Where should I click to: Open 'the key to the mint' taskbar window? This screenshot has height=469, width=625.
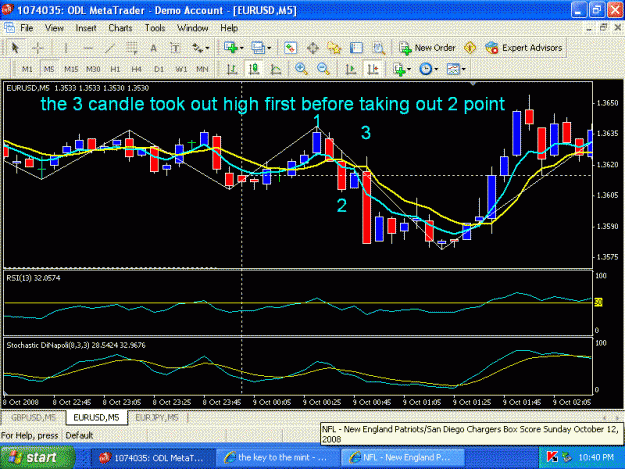tap(276, 458)
